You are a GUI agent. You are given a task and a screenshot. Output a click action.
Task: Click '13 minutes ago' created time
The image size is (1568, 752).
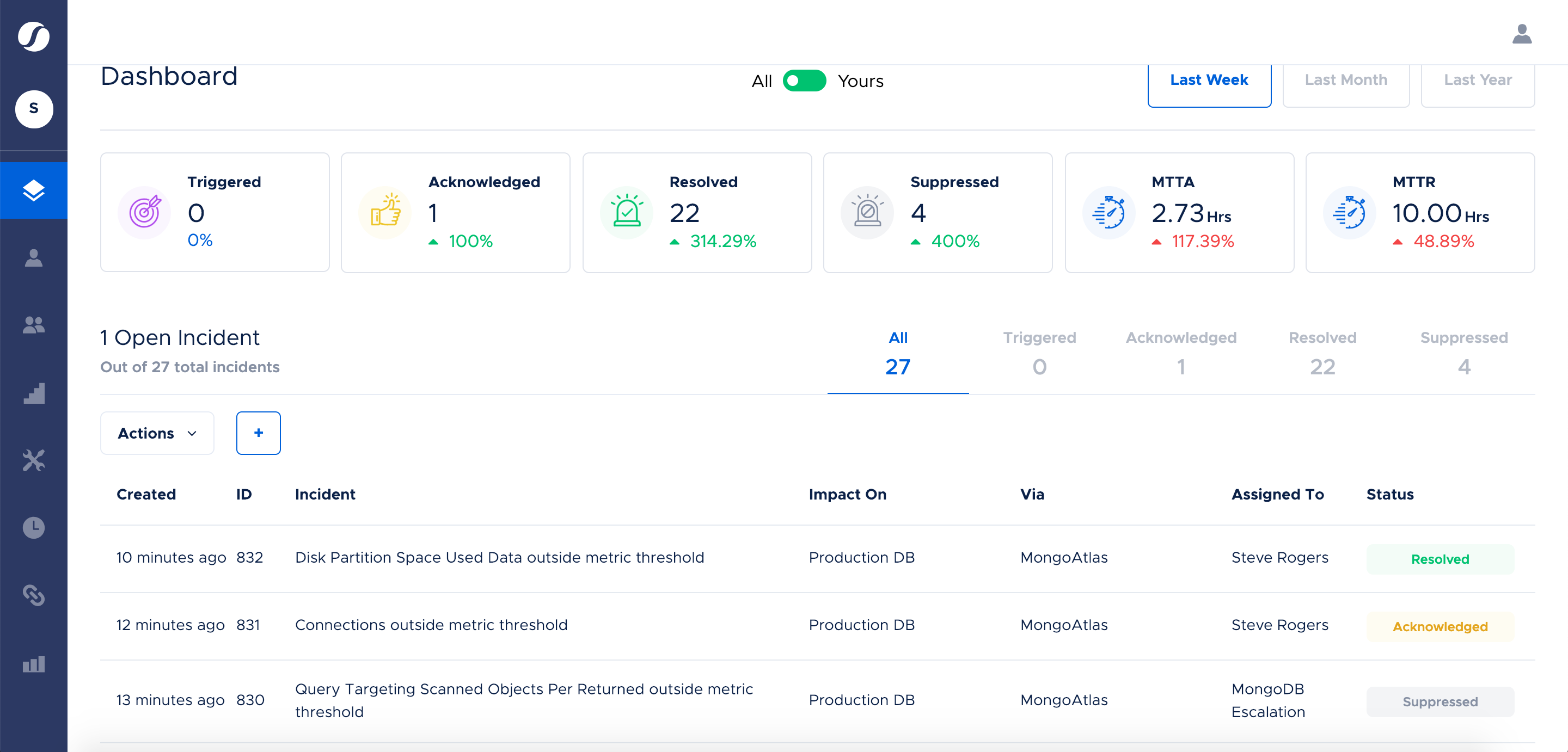click(170, 700)
